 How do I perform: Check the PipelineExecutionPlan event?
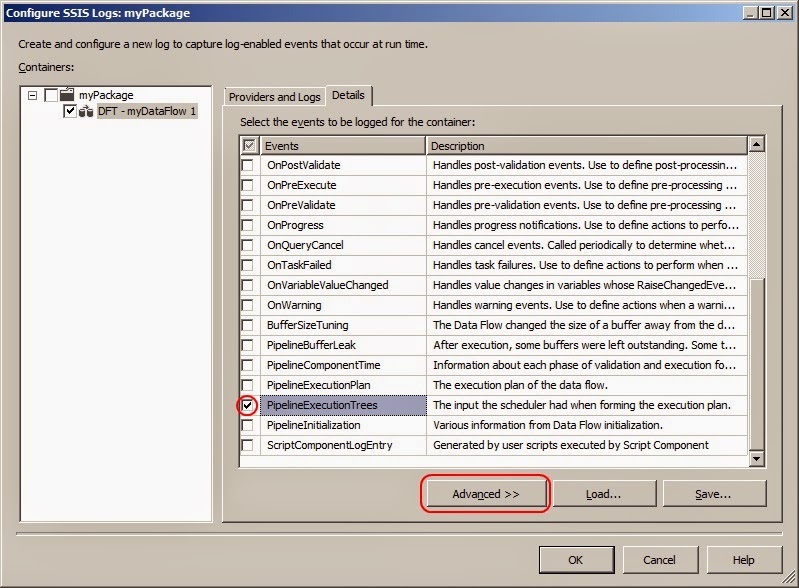(x=247, y=385)
